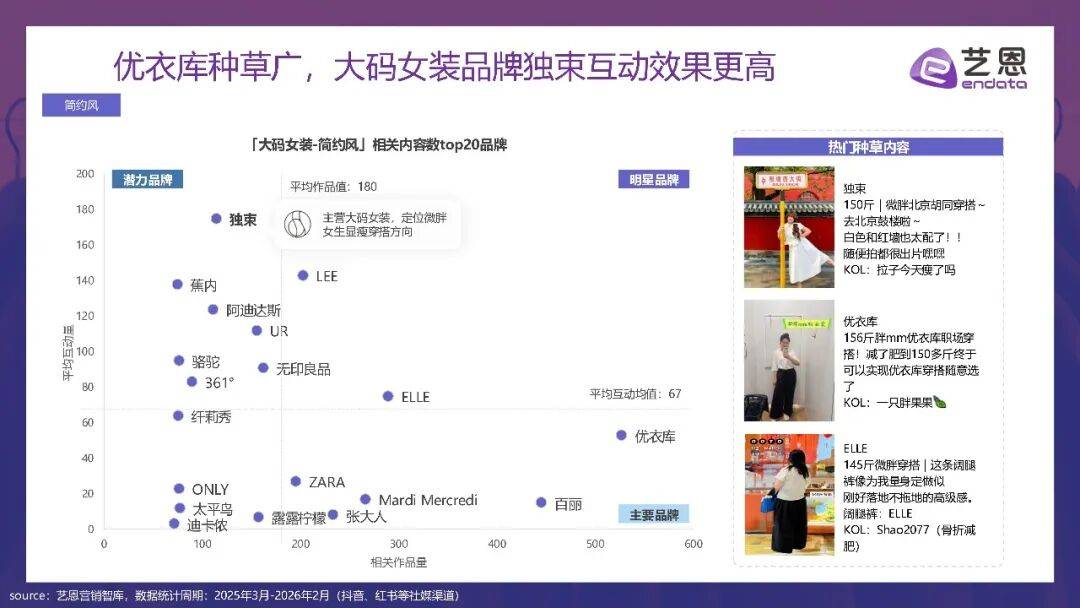The image size is (1080, 608).
Task: Open the 优衣库 outfit post thumbnail
Action: tap(788, 361)
